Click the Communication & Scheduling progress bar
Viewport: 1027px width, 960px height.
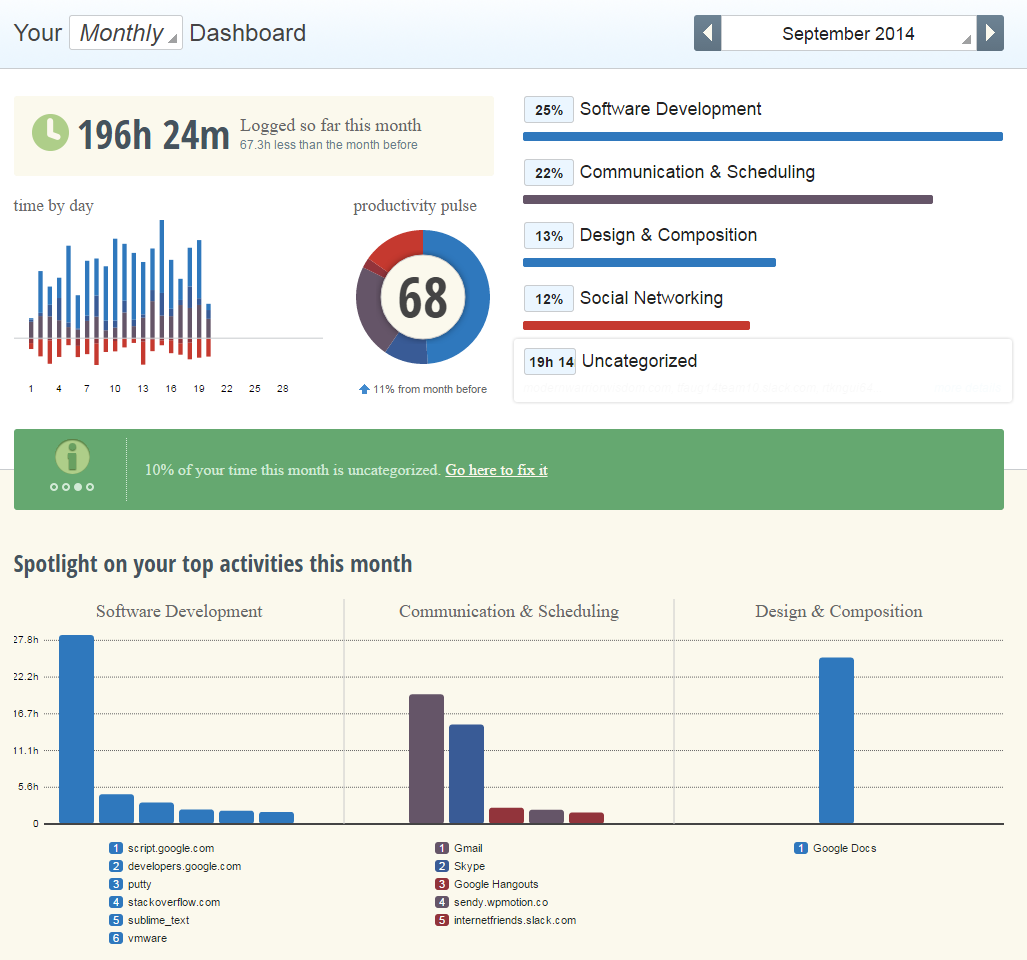point(727,200)
